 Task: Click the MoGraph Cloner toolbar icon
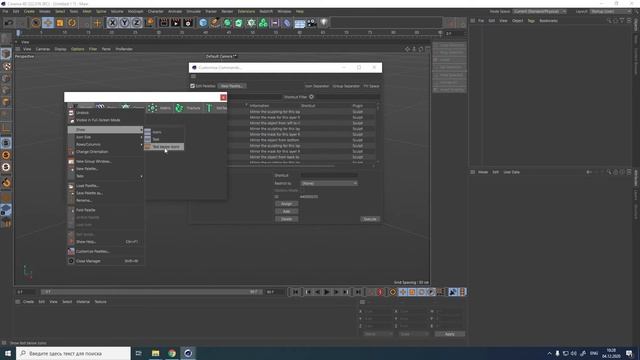(263, 23)
